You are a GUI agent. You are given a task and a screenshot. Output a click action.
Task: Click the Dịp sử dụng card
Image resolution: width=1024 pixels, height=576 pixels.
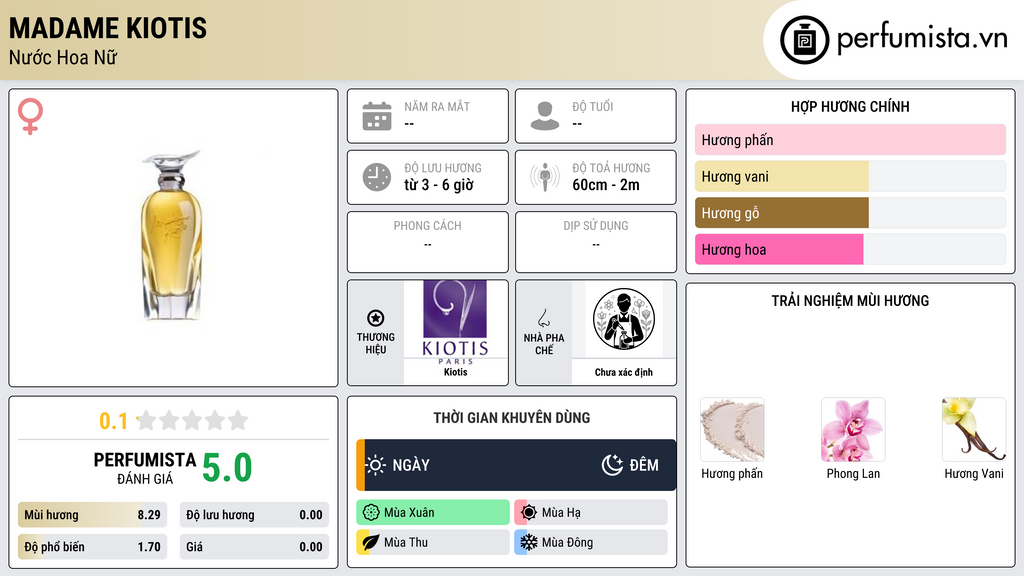click(596, 242)
